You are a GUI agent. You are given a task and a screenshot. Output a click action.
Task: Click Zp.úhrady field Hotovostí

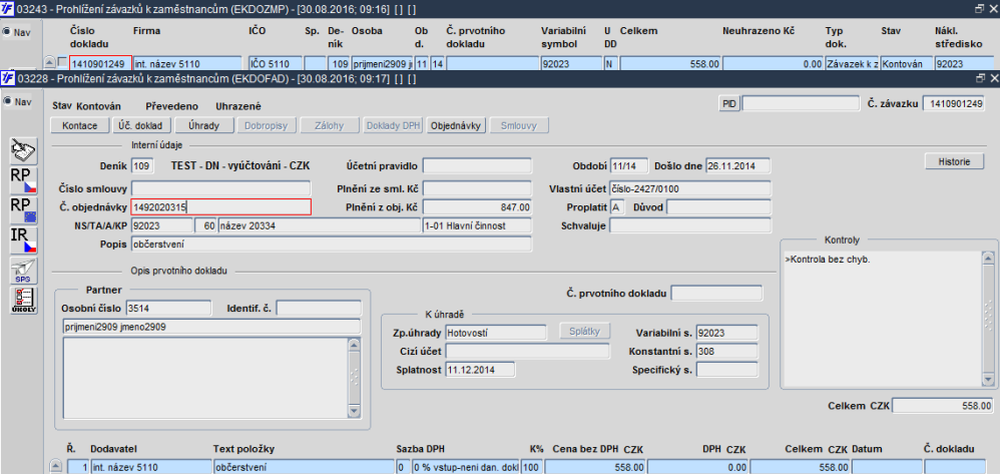(496, 332)
